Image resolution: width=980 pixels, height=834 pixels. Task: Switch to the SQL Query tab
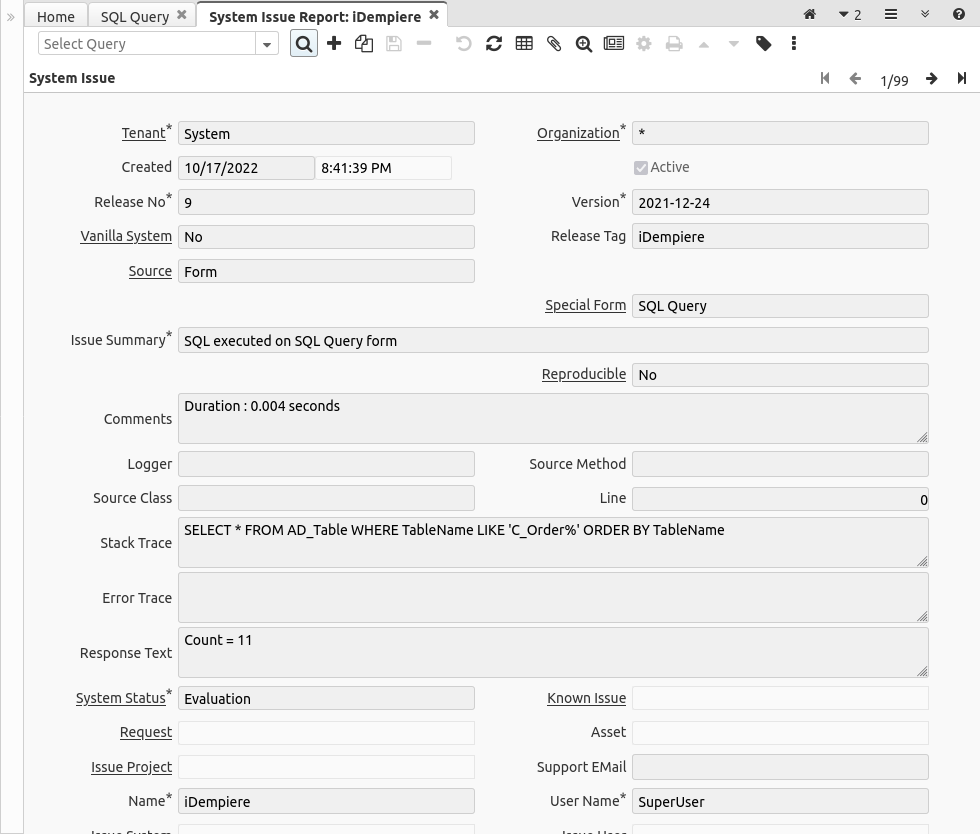coord(136,16)
